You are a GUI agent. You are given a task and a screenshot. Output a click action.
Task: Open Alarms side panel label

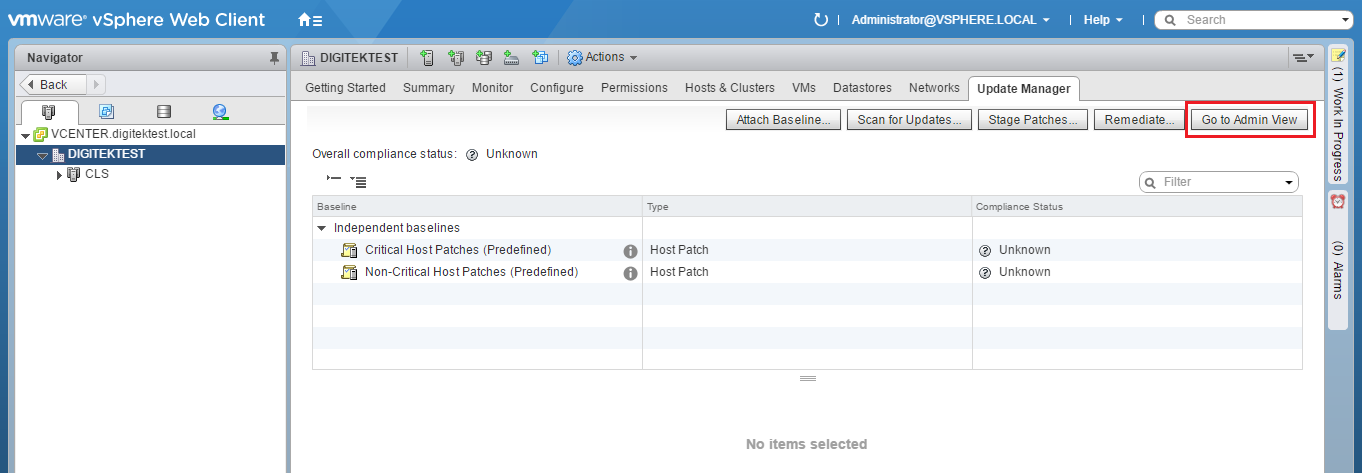point(1338,270)
